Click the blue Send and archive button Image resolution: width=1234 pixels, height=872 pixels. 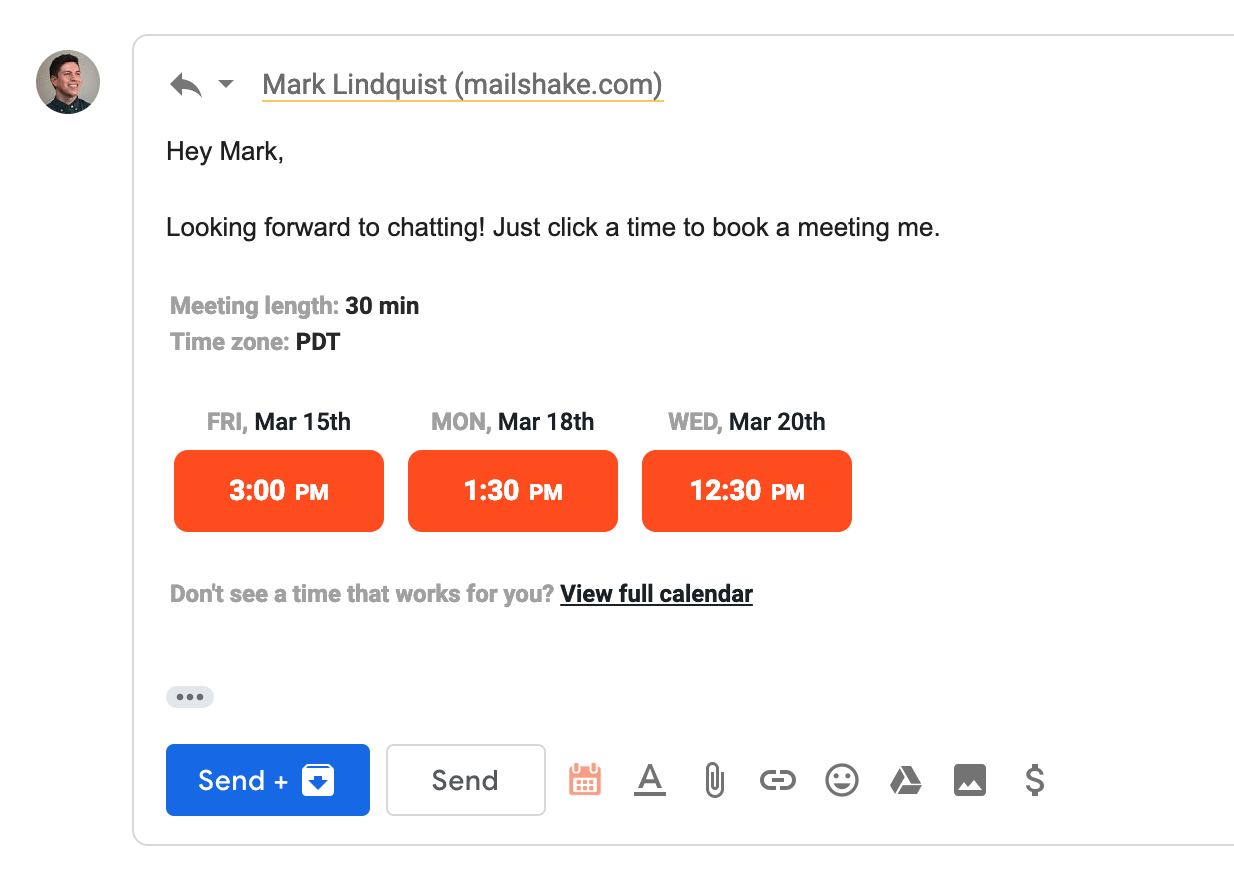(268, 780)
